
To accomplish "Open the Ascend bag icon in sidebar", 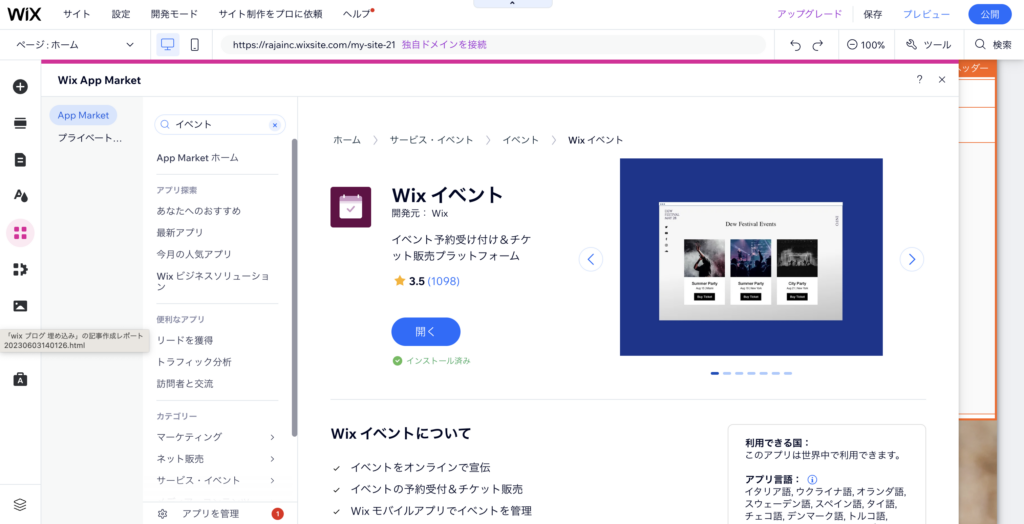I will 20,379.
